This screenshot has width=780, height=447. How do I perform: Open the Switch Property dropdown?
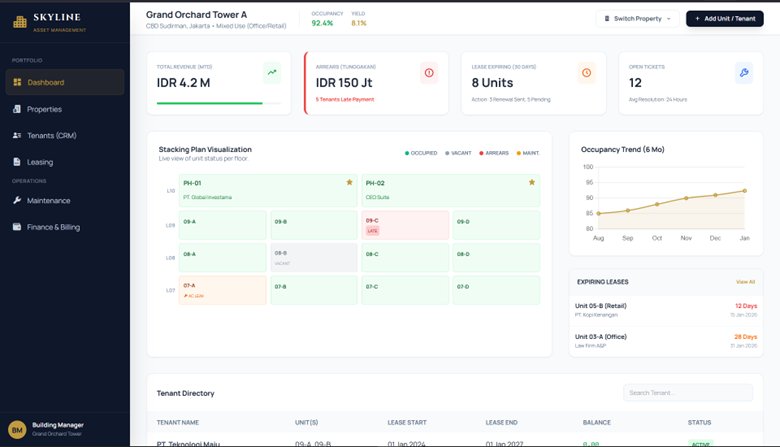click(638, 19)
